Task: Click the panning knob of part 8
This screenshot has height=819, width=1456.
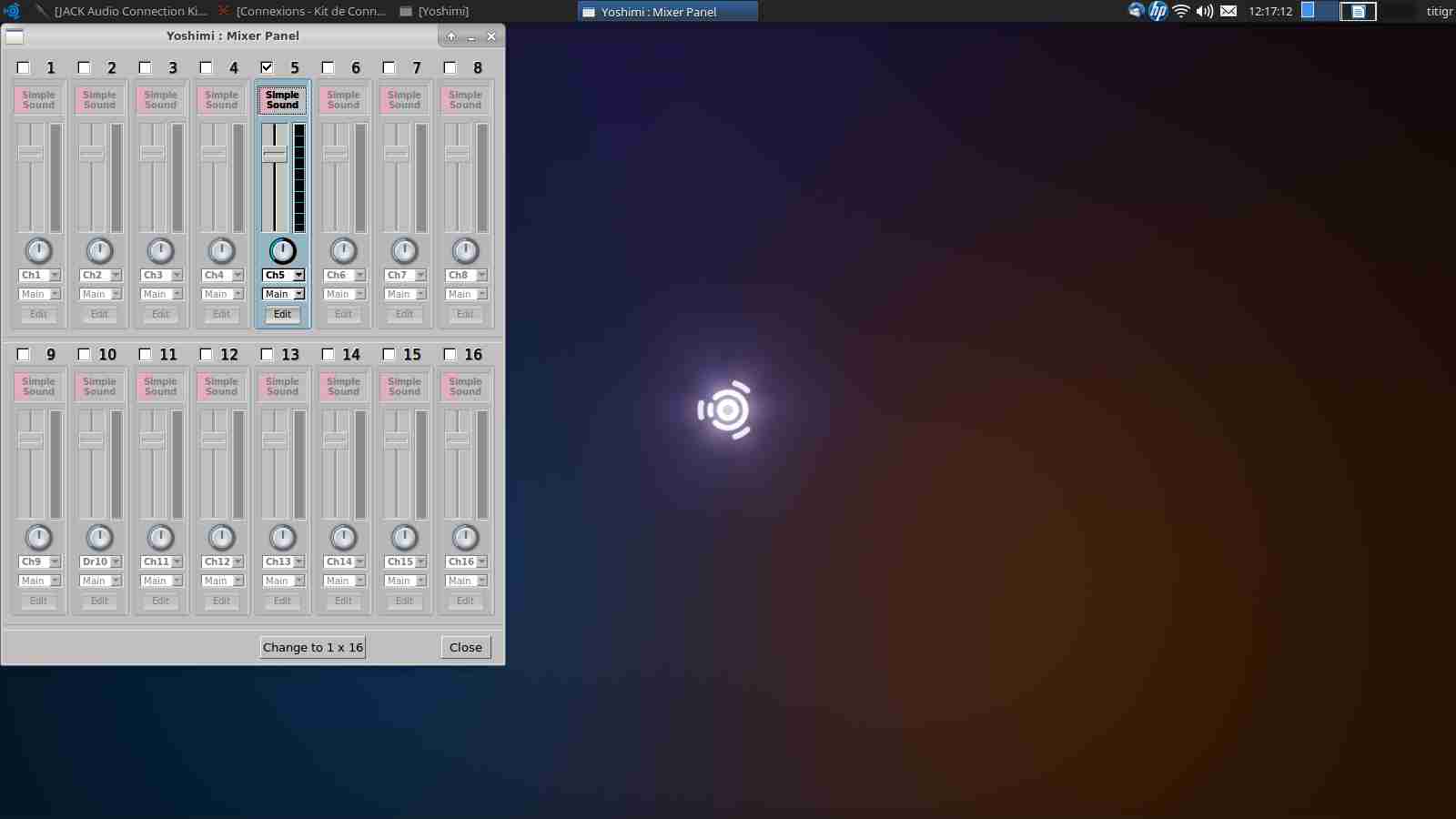Action: pos(465,250)
